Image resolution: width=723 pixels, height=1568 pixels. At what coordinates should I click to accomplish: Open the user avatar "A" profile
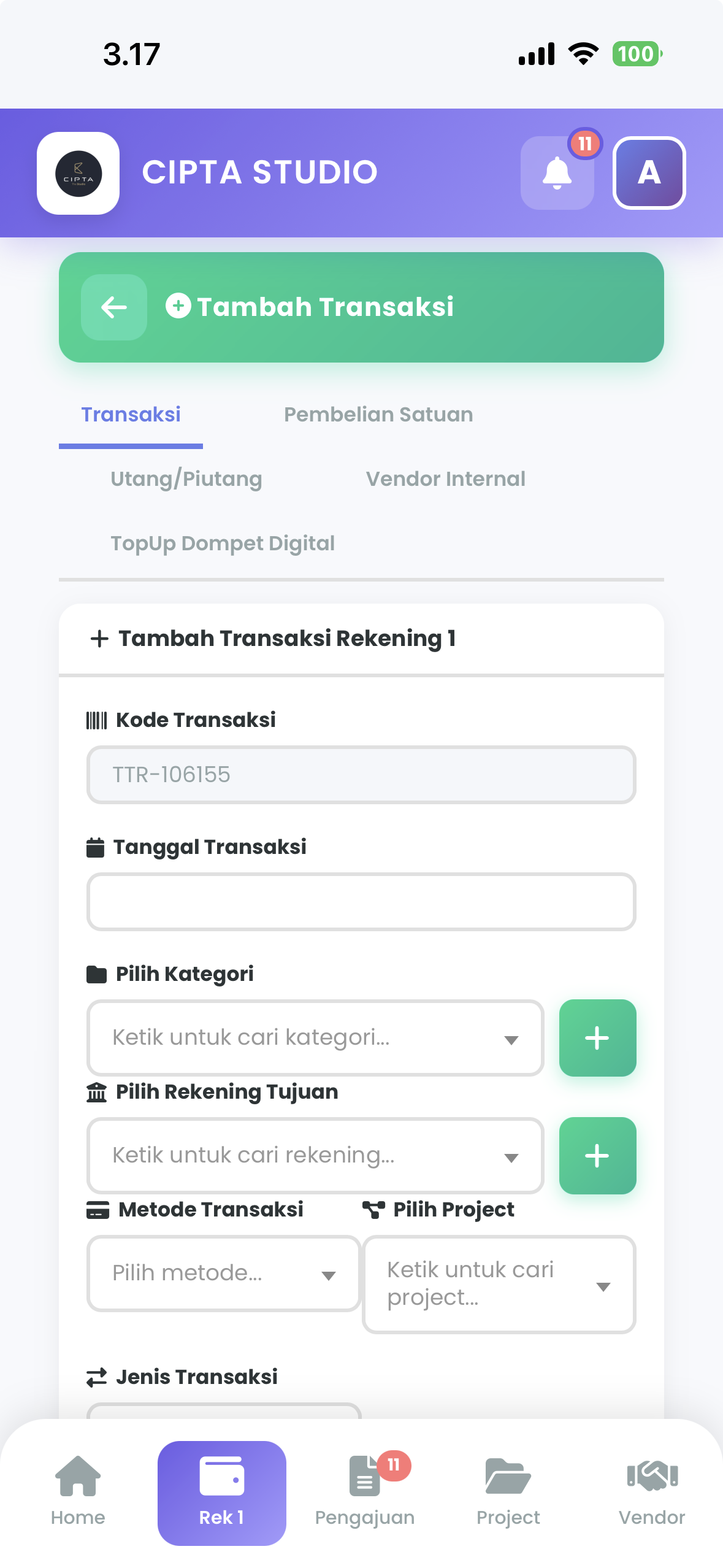(x=649, y=173)
